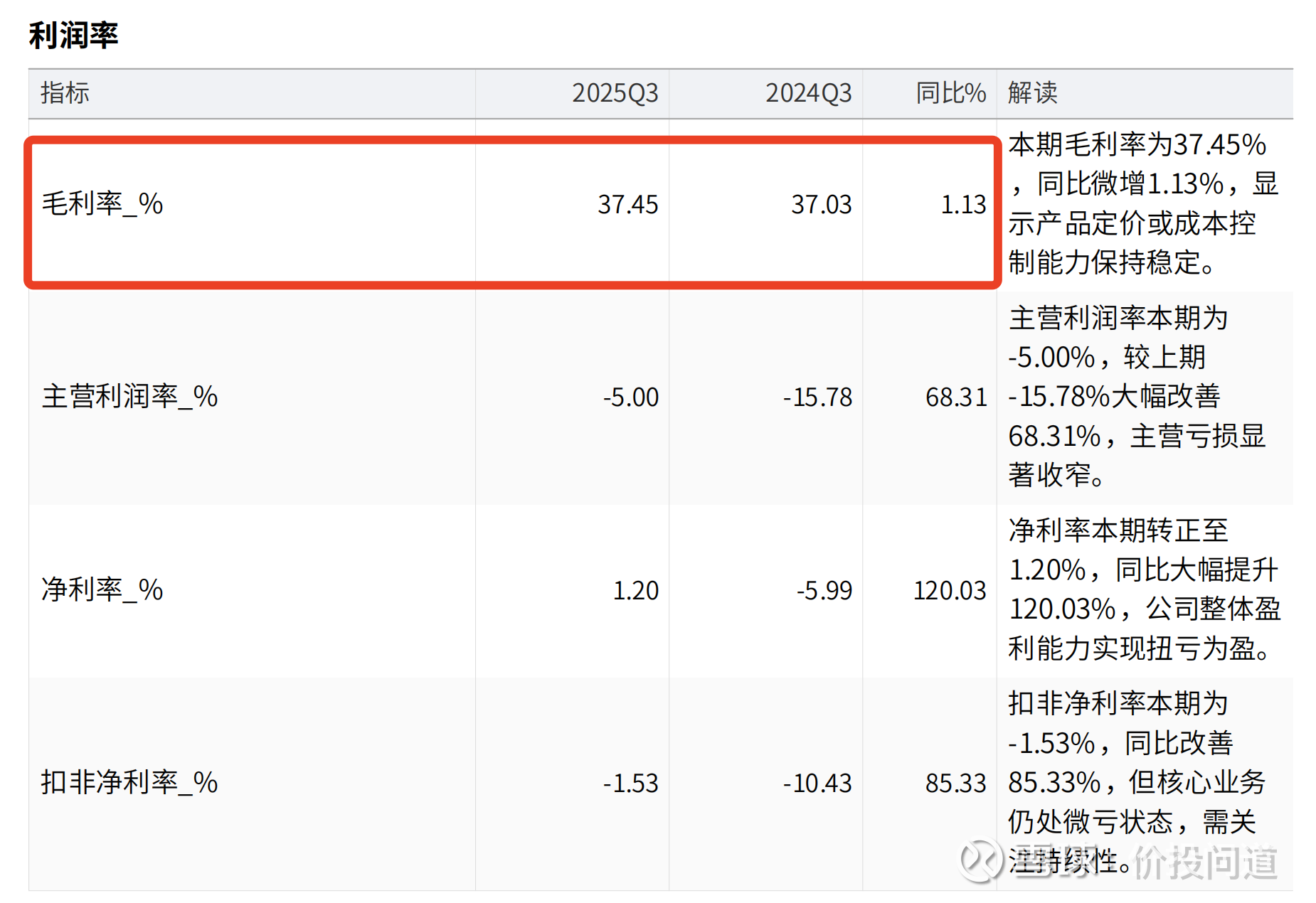Click the 37.45 gross margin value
Image resolution: width=1316 pixels, height=903 pixels.
[x=628, y=205]
